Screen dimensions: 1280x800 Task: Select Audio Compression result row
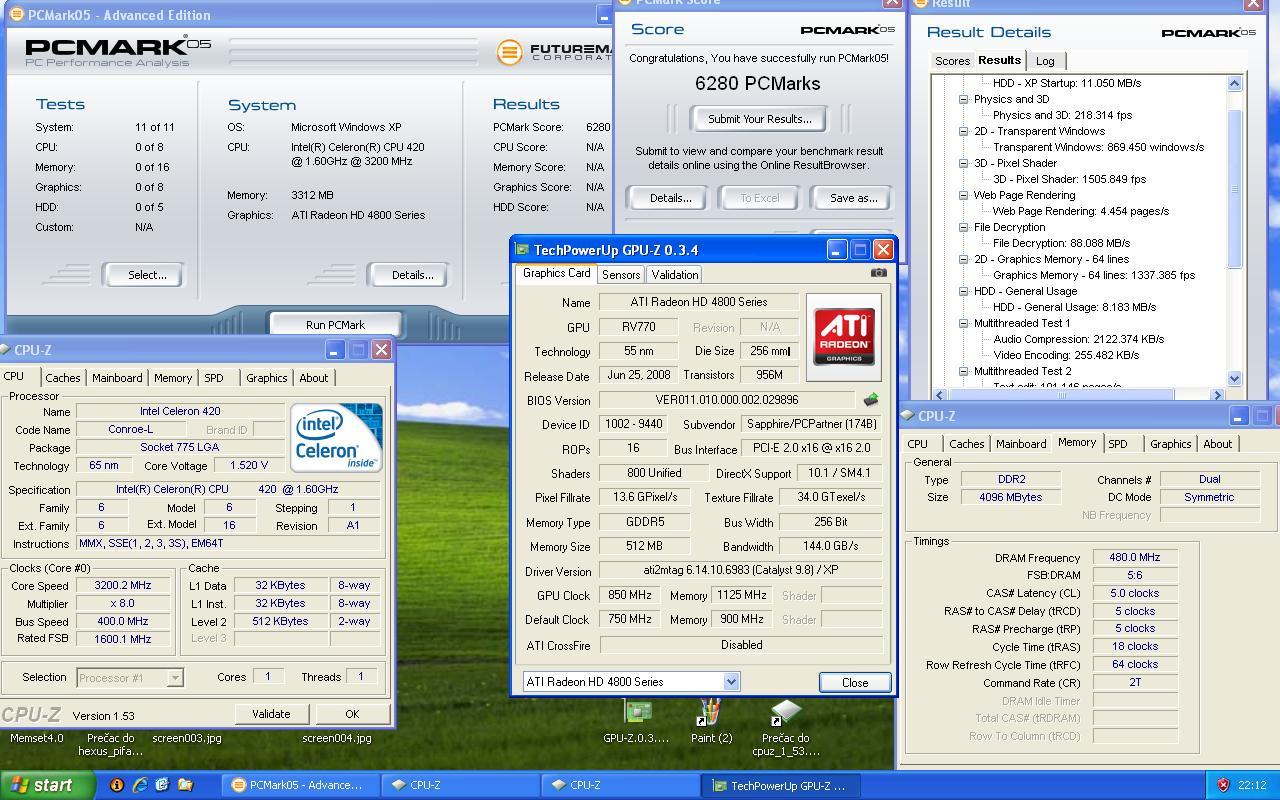pos(1078,339)
